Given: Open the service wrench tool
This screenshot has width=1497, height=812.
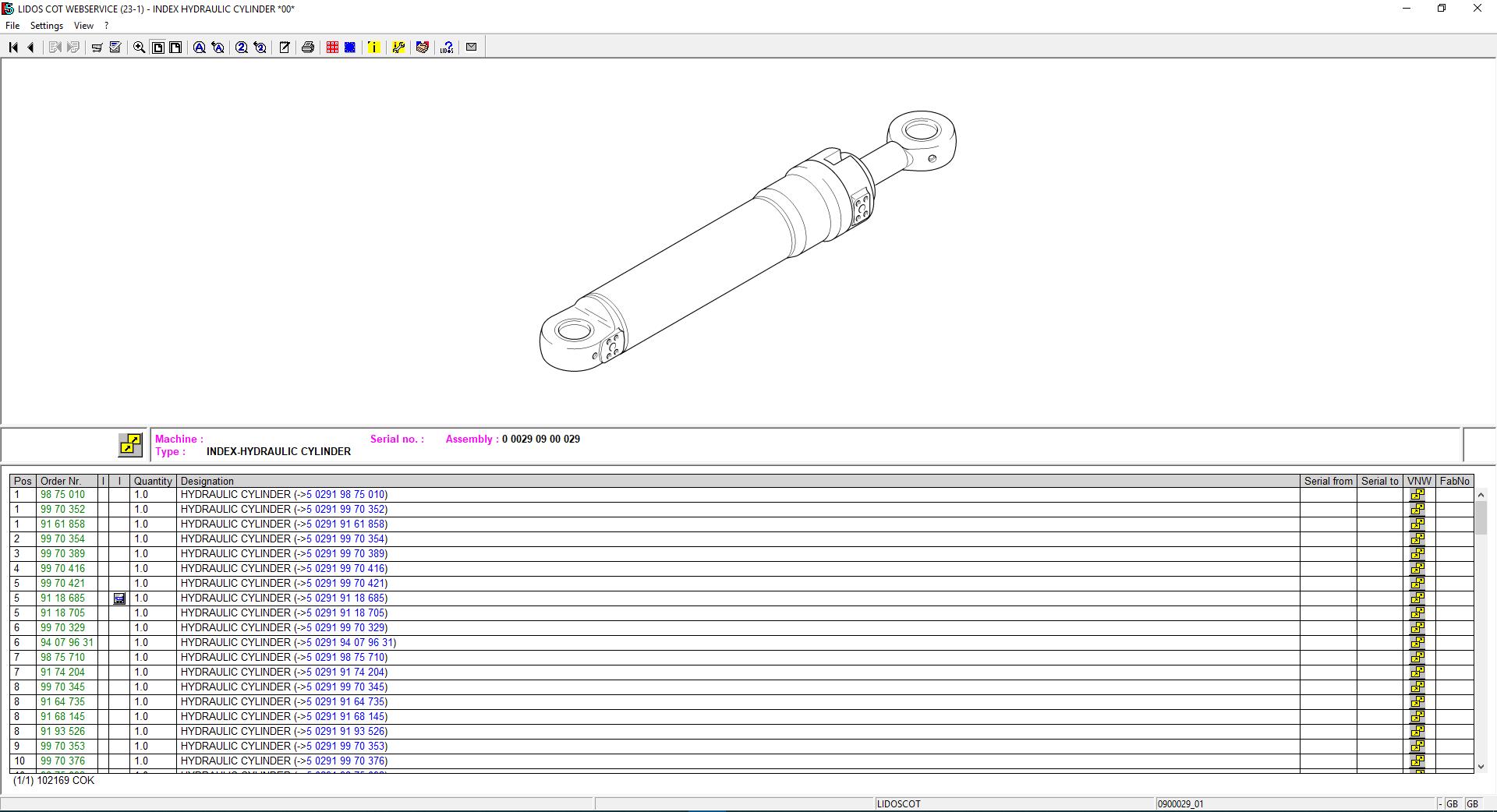Looking at the screenshot, I should point(398,47).
